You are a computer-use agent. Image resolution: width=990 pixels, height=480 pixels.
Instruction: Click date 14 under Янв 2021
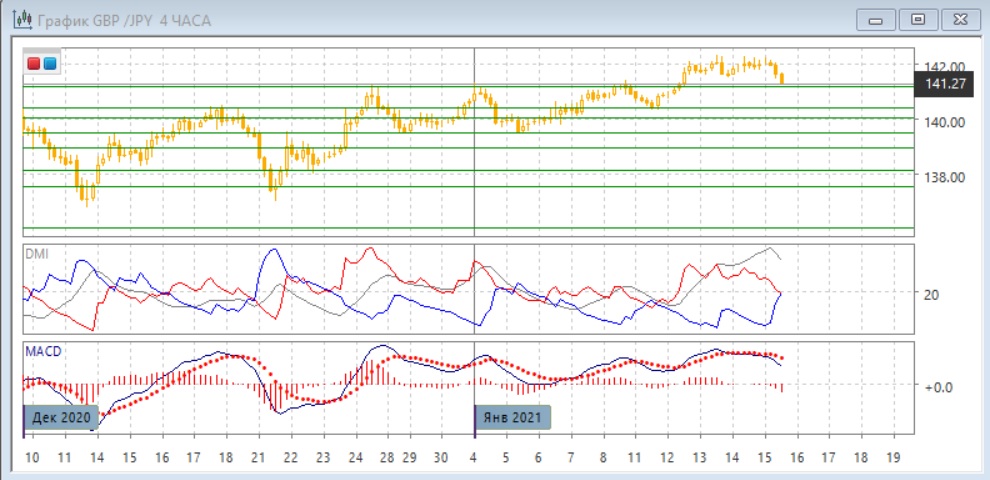pos(732,456)
